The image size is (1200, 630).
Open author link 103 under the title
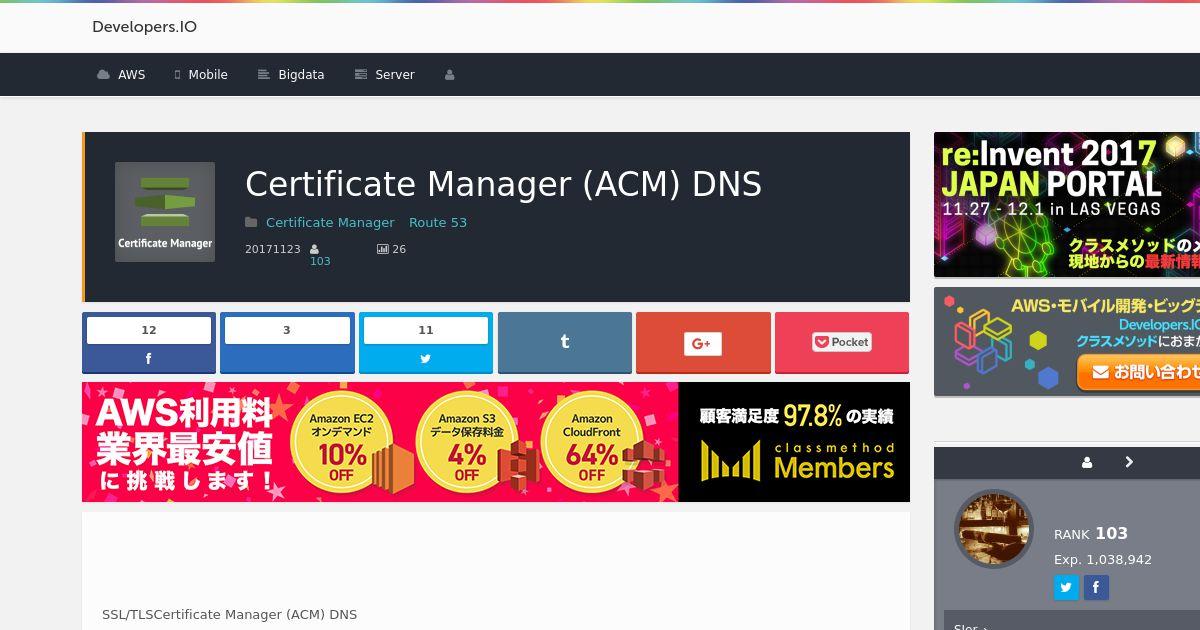point(320,261)
